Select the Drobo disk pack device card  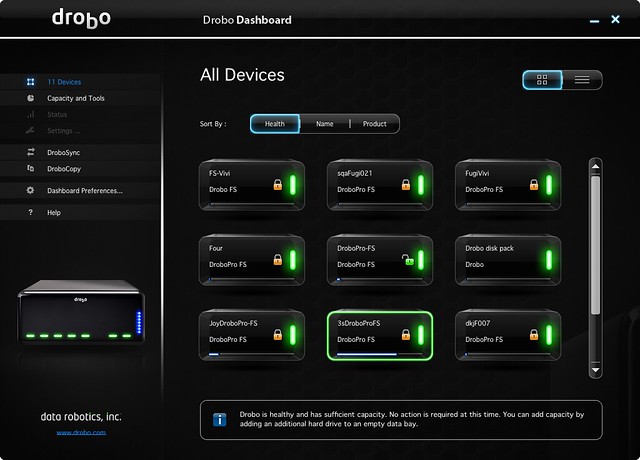coord(508,260)
